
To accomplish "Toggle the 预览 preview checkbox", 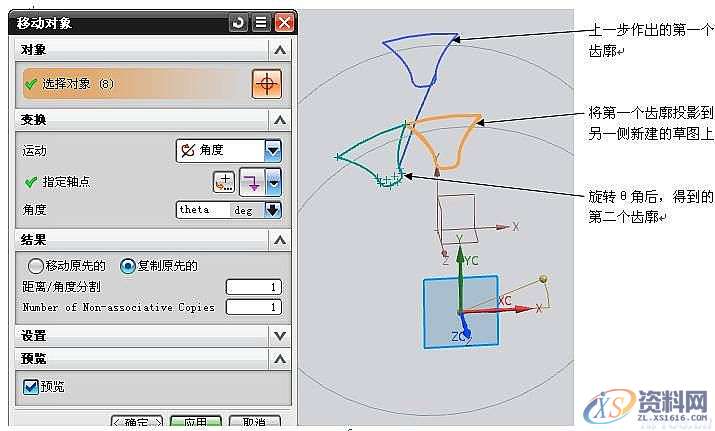I will click(31, 386).
